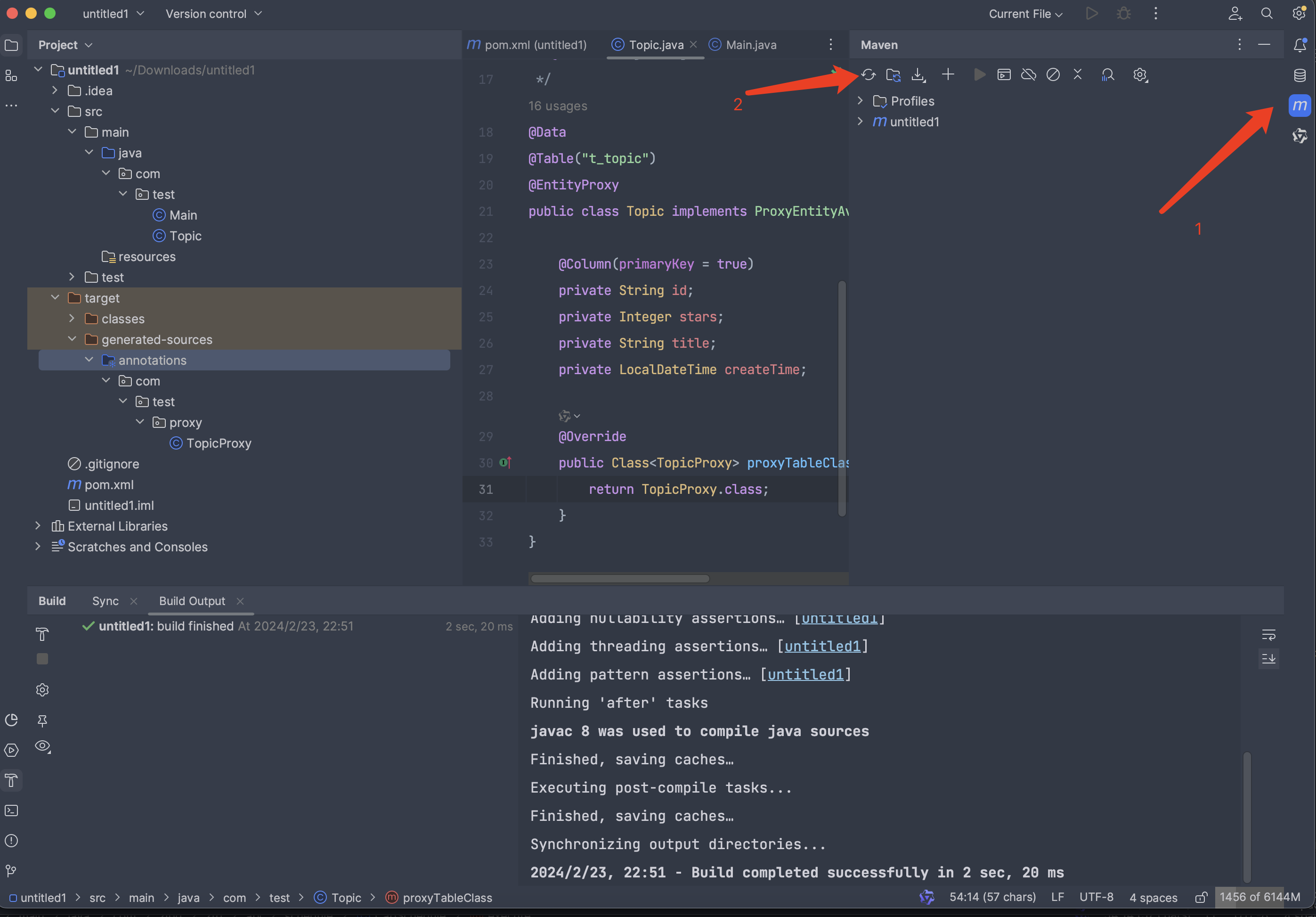Open Notifications bell icon
The width and height of the screenshot is (1316, 917).
click(1300, 45)
